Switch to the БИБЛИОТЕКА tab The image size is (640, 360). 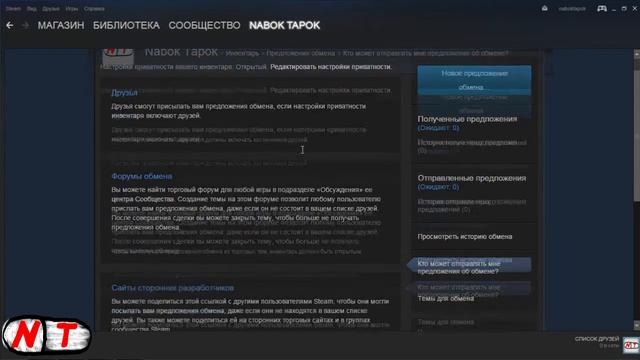coord(126,25)
